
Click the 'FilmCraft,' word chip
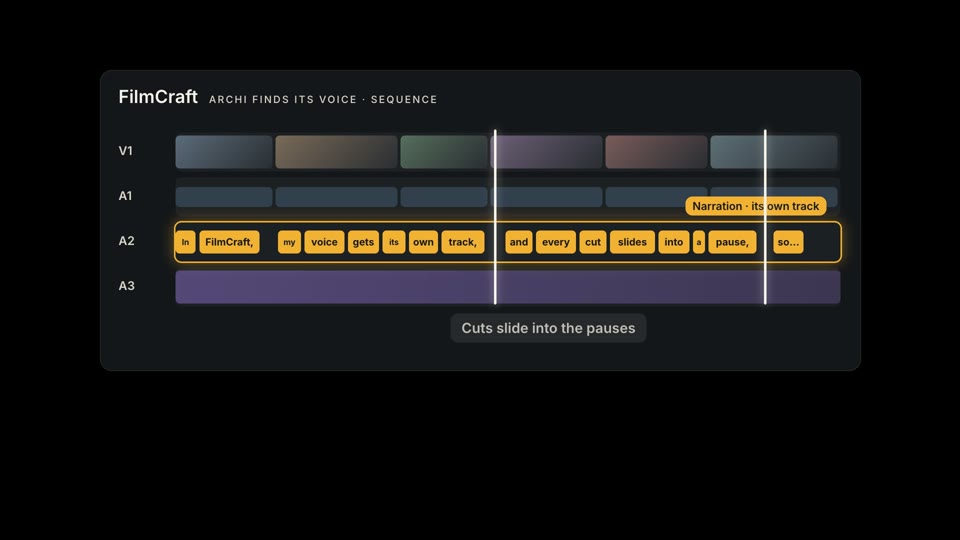point(229,242)
